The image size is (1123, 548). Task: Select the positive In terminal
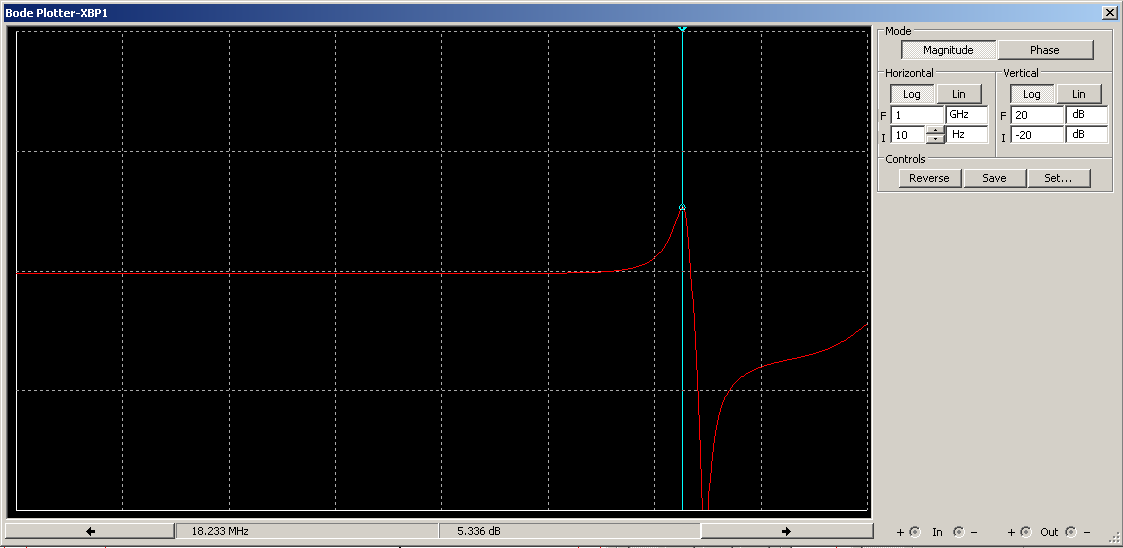point(915,532)
